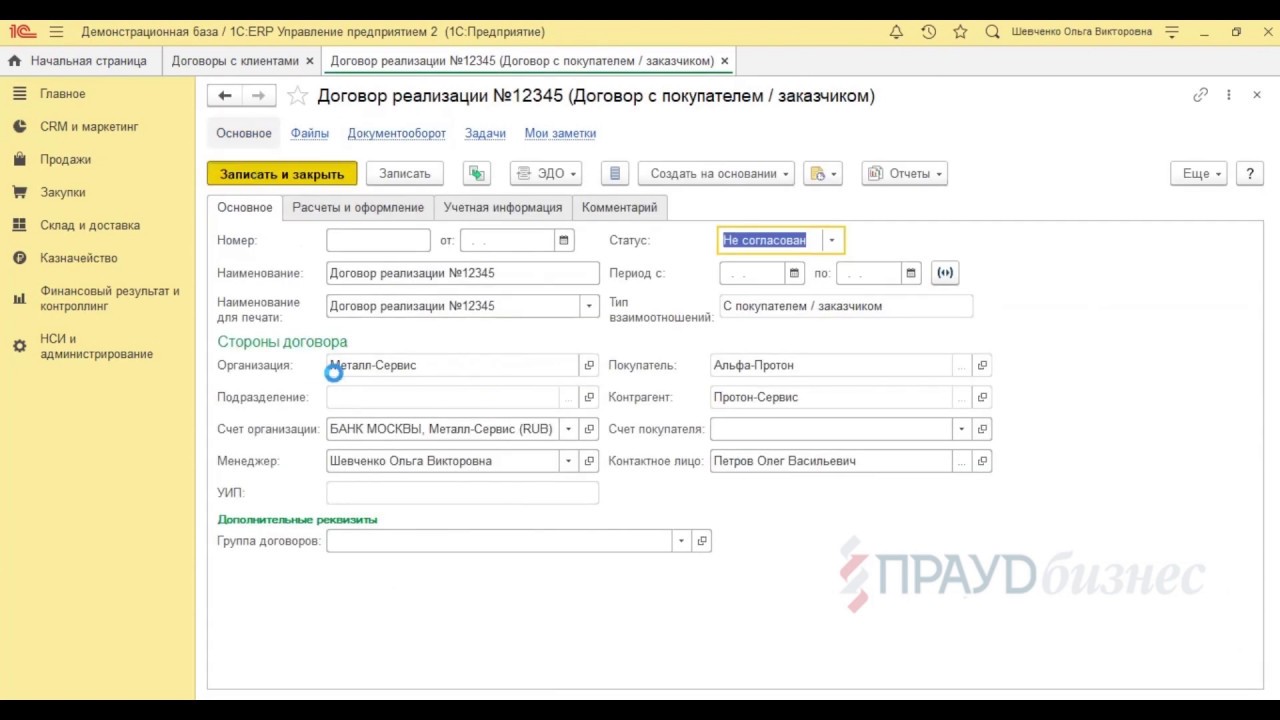This screenshot has width=1280, height=720.
Task: Expand the 'Наименование для печати' dropdown arrow
Action: [589, 306]
